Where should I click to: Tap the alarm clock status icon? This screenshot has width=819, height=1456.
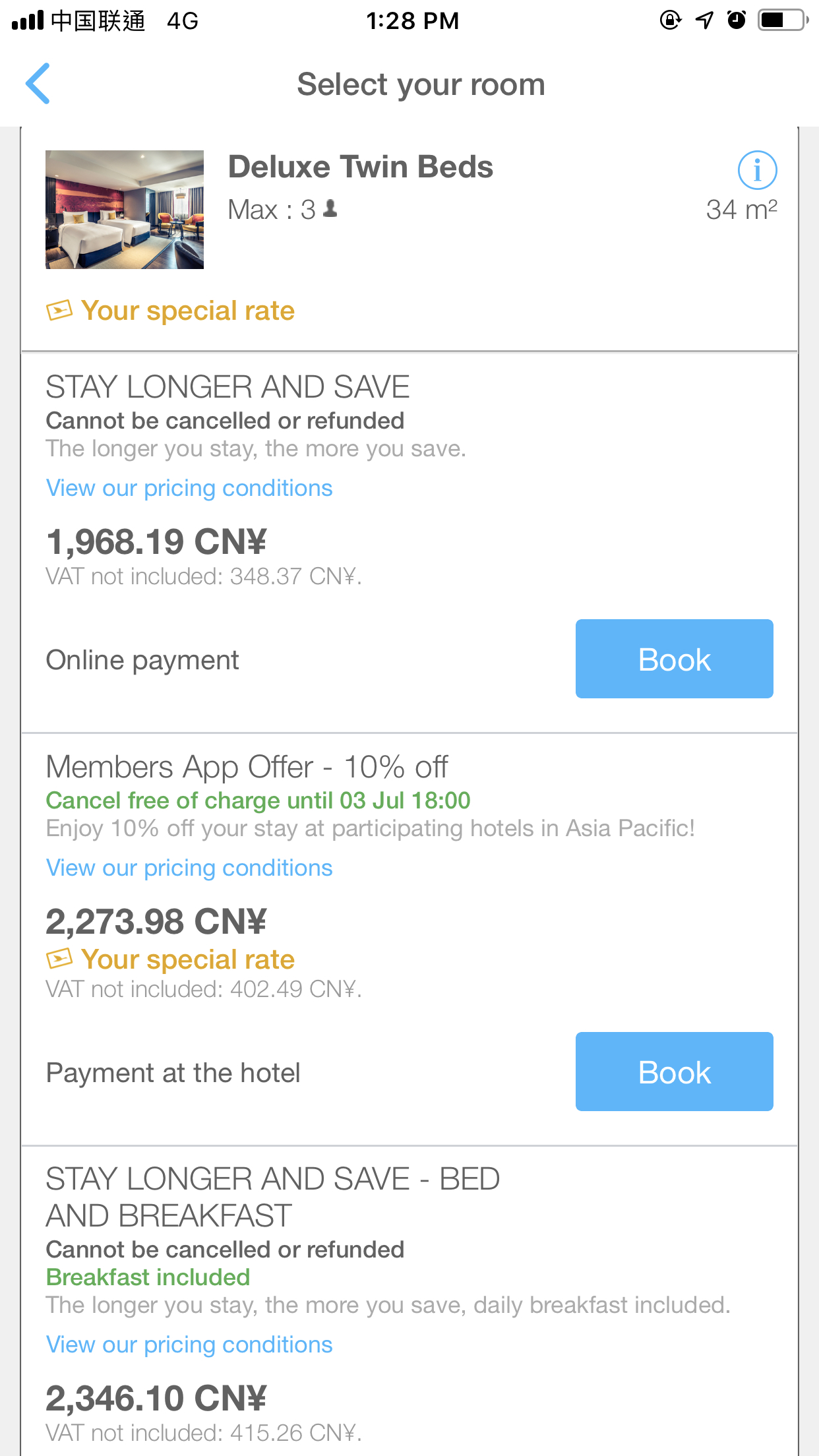coord(737,20)
